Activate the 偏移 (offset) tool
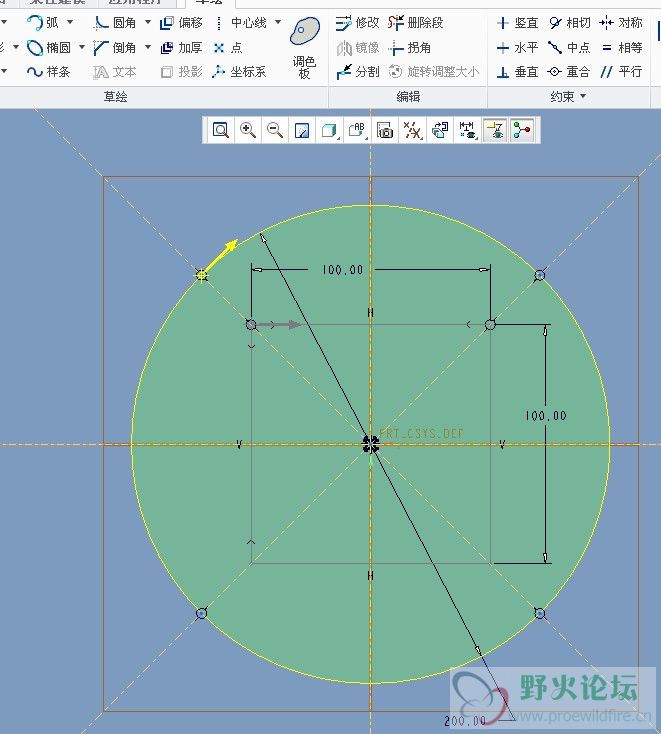This screenshot has height=734, width=661. (181, 22)
